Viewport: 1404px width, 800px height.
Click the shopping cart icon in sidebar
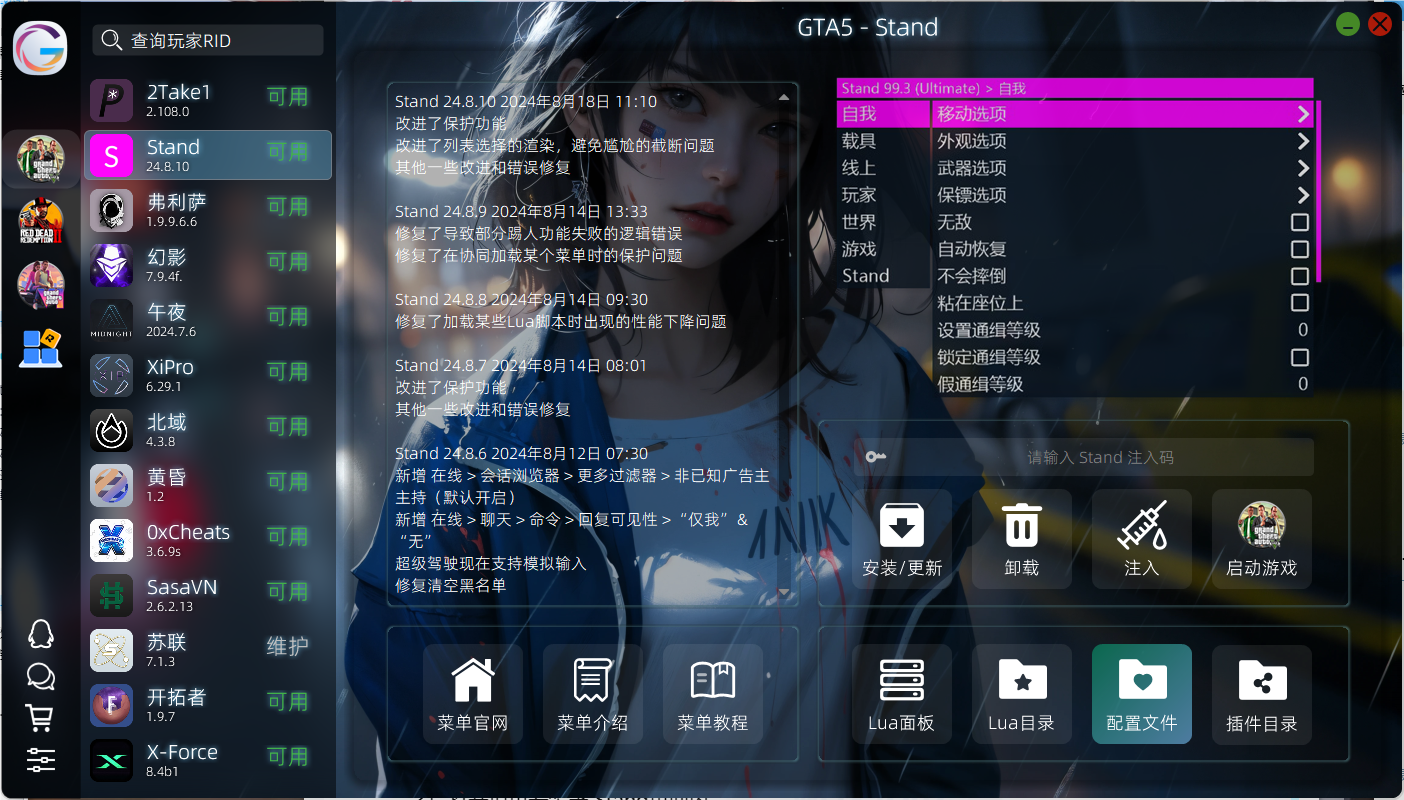pos(40,718)
